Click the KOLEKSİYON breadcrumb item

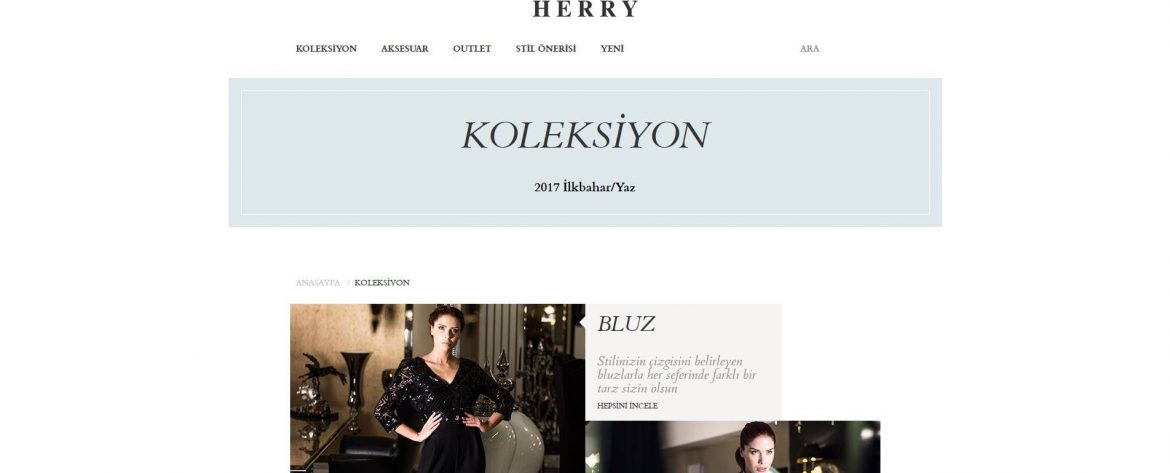click(382, 283)
